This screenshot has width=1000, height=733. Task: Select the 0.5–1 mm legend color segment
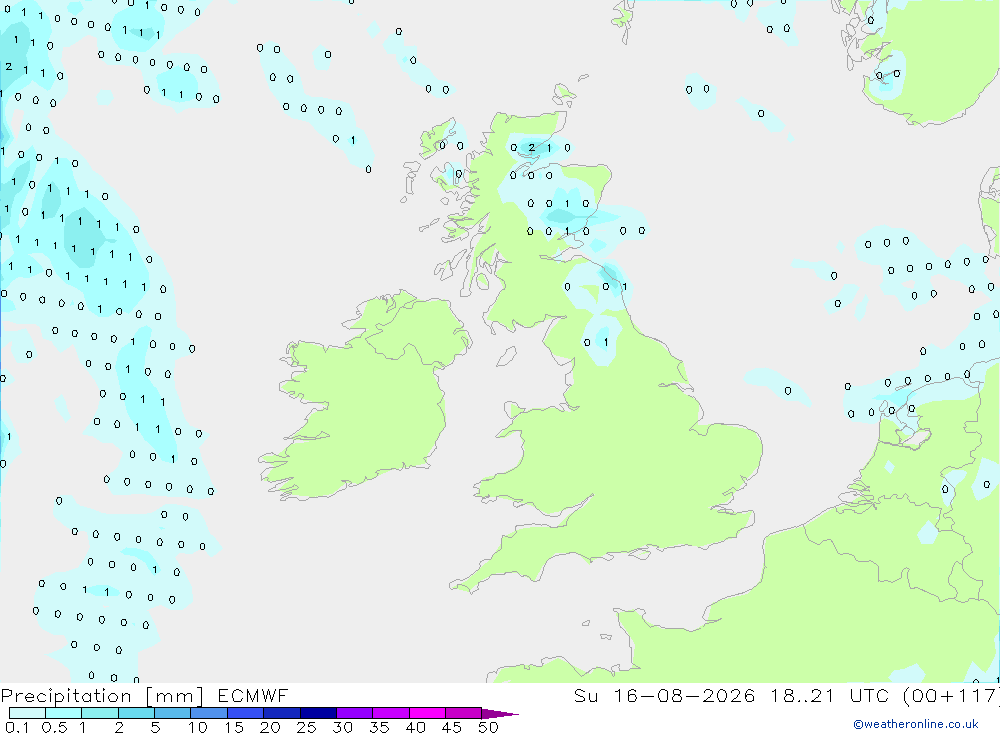pos(64,713)
